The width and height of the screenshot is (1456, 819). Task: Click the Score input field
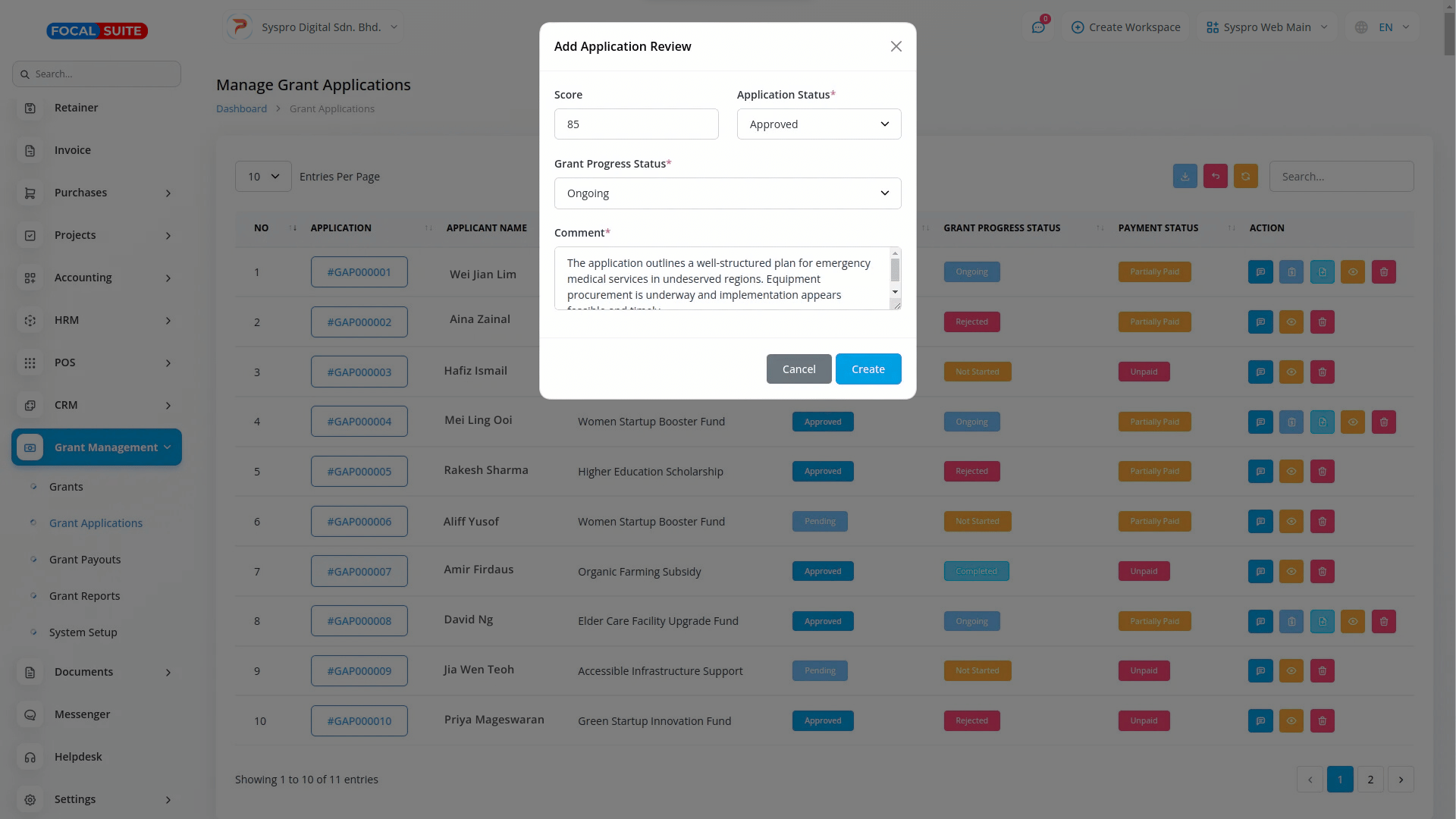[635, 124]
